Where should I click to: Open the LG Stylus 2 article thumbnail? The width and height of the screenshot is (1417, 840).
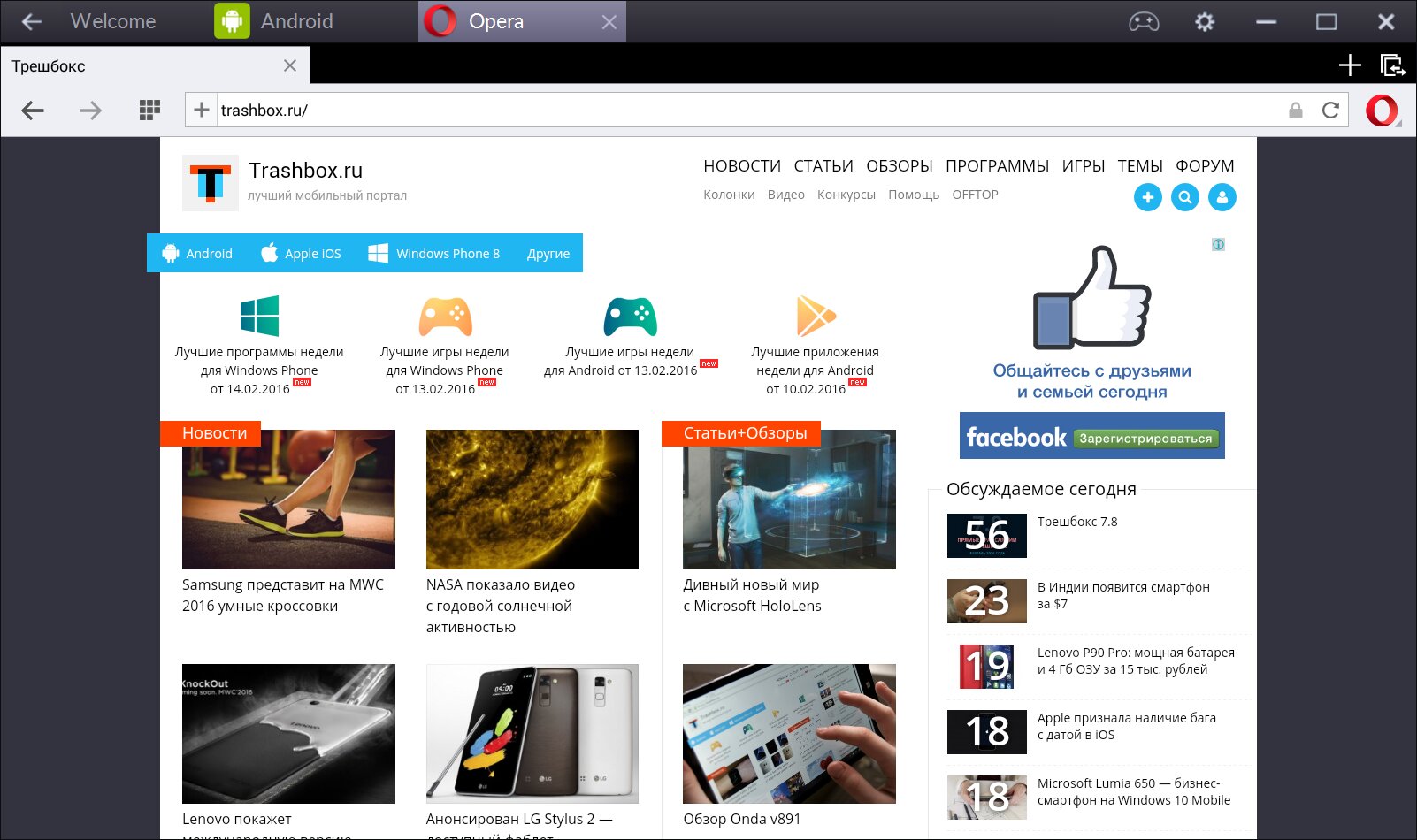532,734
